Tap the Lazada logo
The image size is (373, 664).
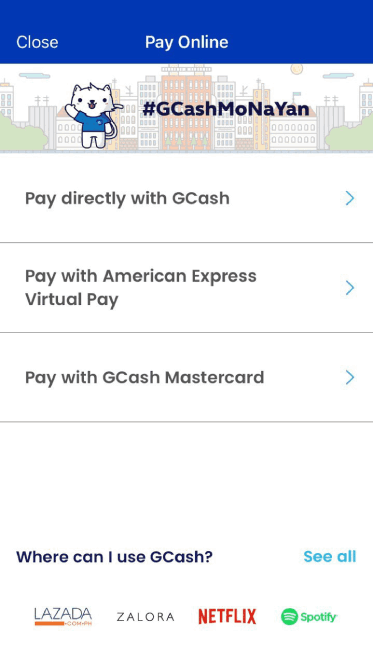(x=63, y=617)
